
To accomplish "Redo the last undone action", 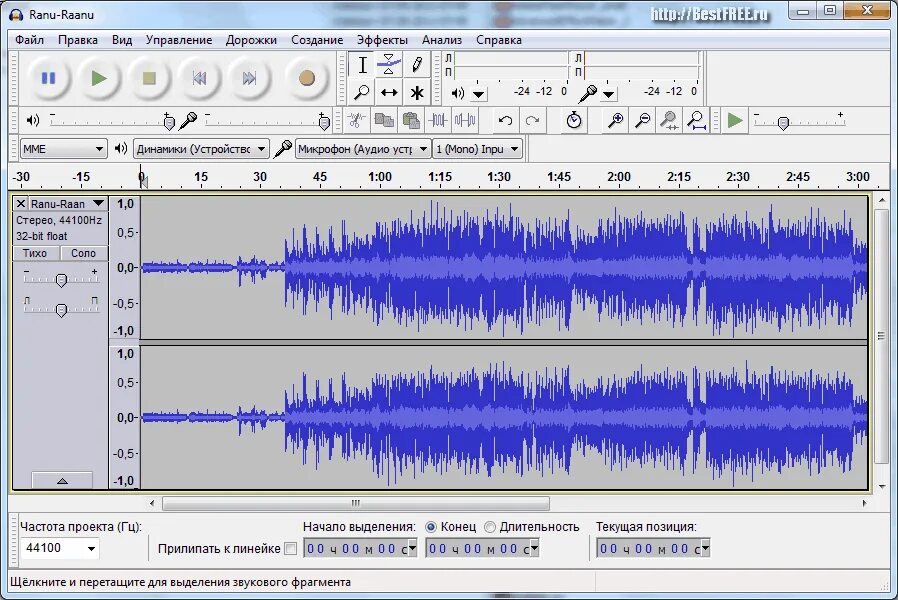I will (533, 120).
